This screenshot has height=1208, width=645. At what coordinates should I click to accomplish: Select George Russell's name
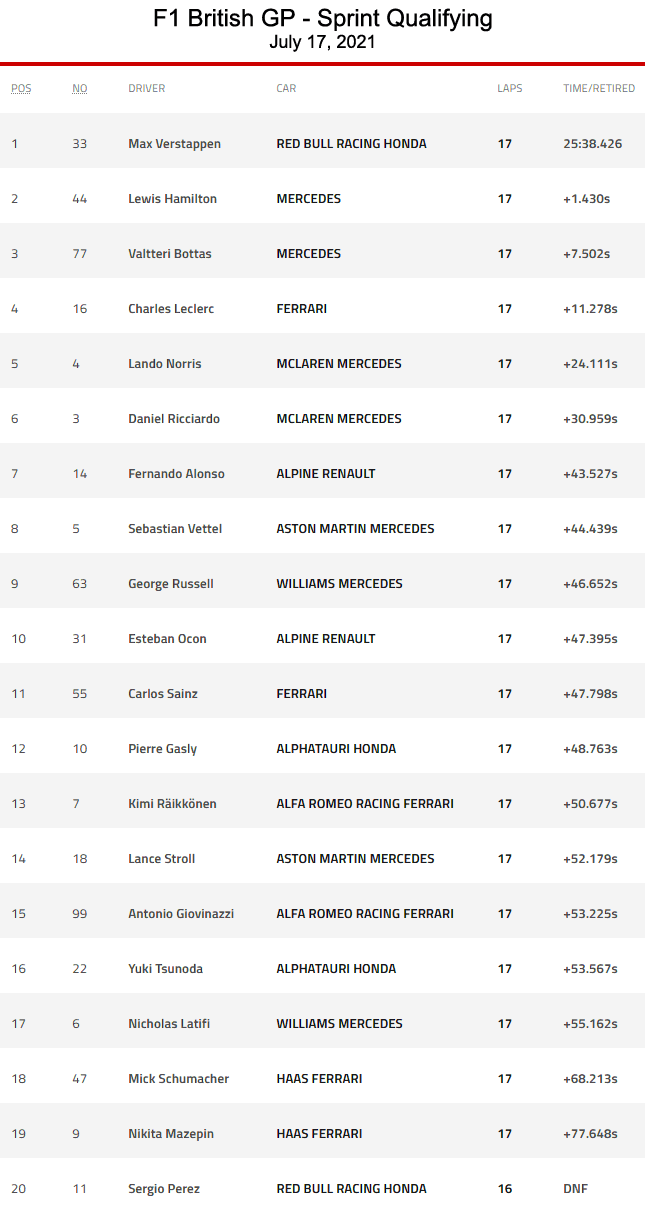coord(170,584)
